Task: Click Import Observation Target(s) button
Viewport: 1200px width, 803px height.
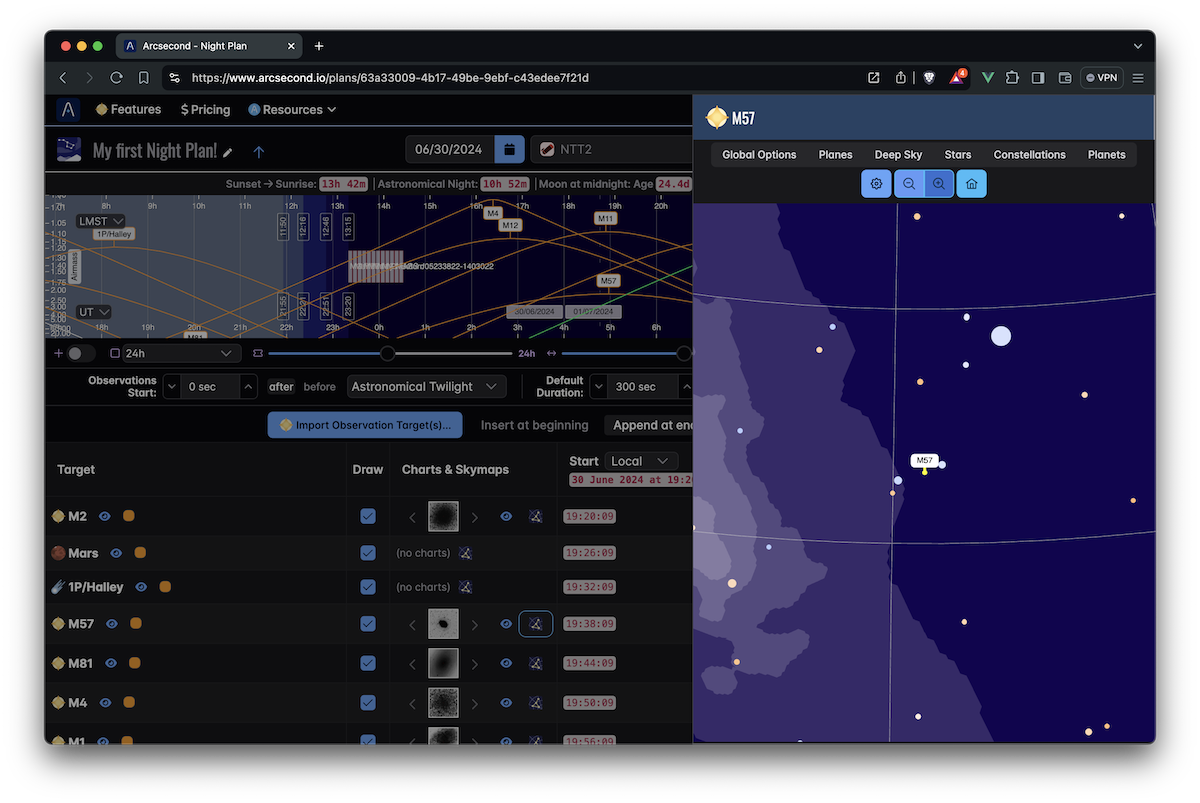Action: point(365,425)
